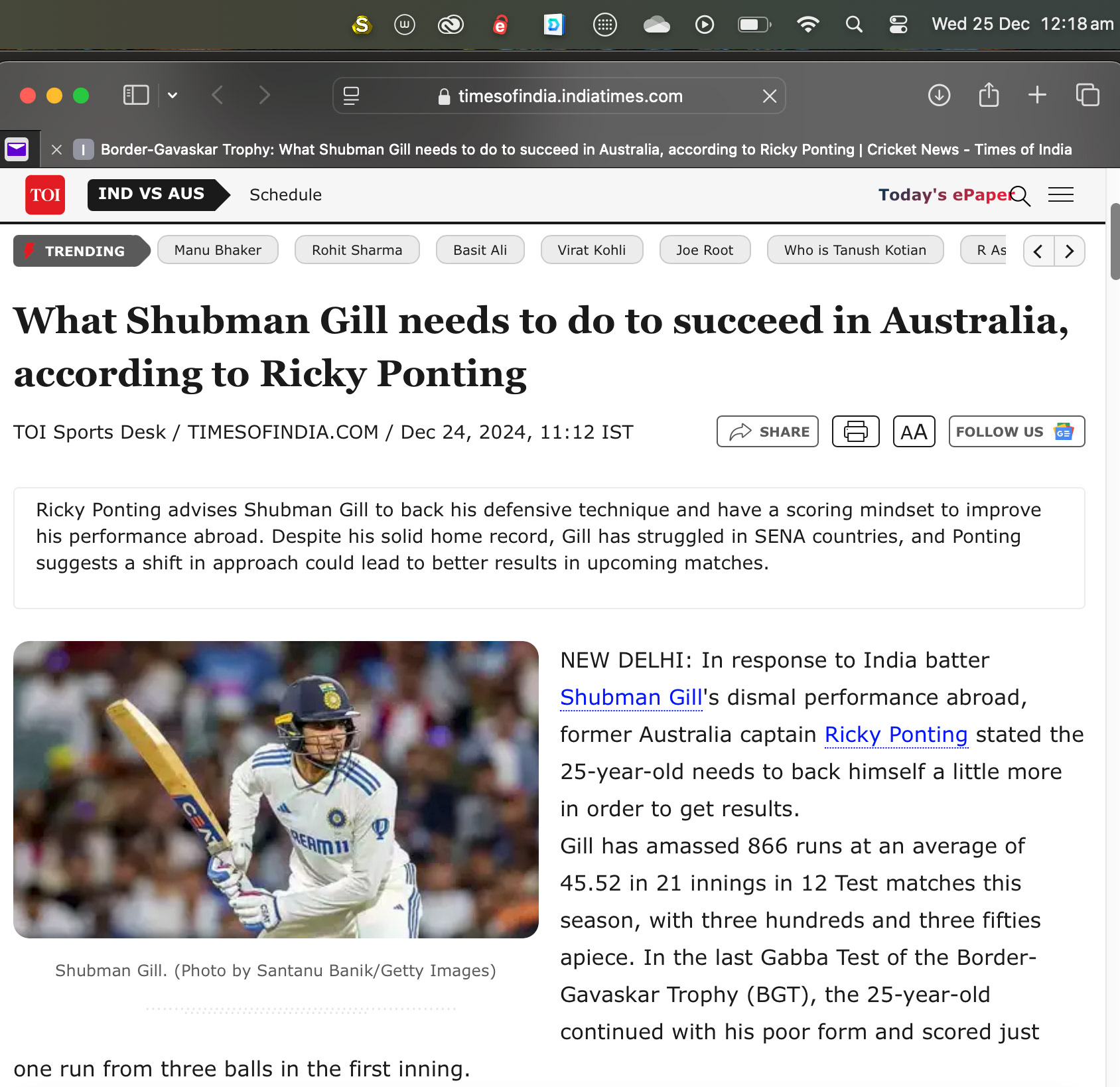Open the page reader menu icon in address bar
Viewport: 1120px width, 1087px height.
(352, 96)
